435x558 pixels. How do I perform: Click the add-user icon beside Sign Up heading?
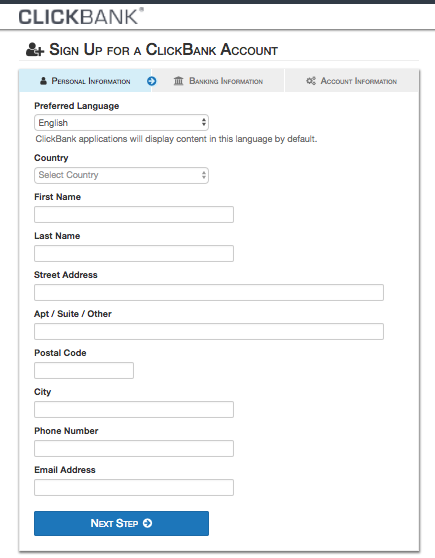(x=35, y=49)
